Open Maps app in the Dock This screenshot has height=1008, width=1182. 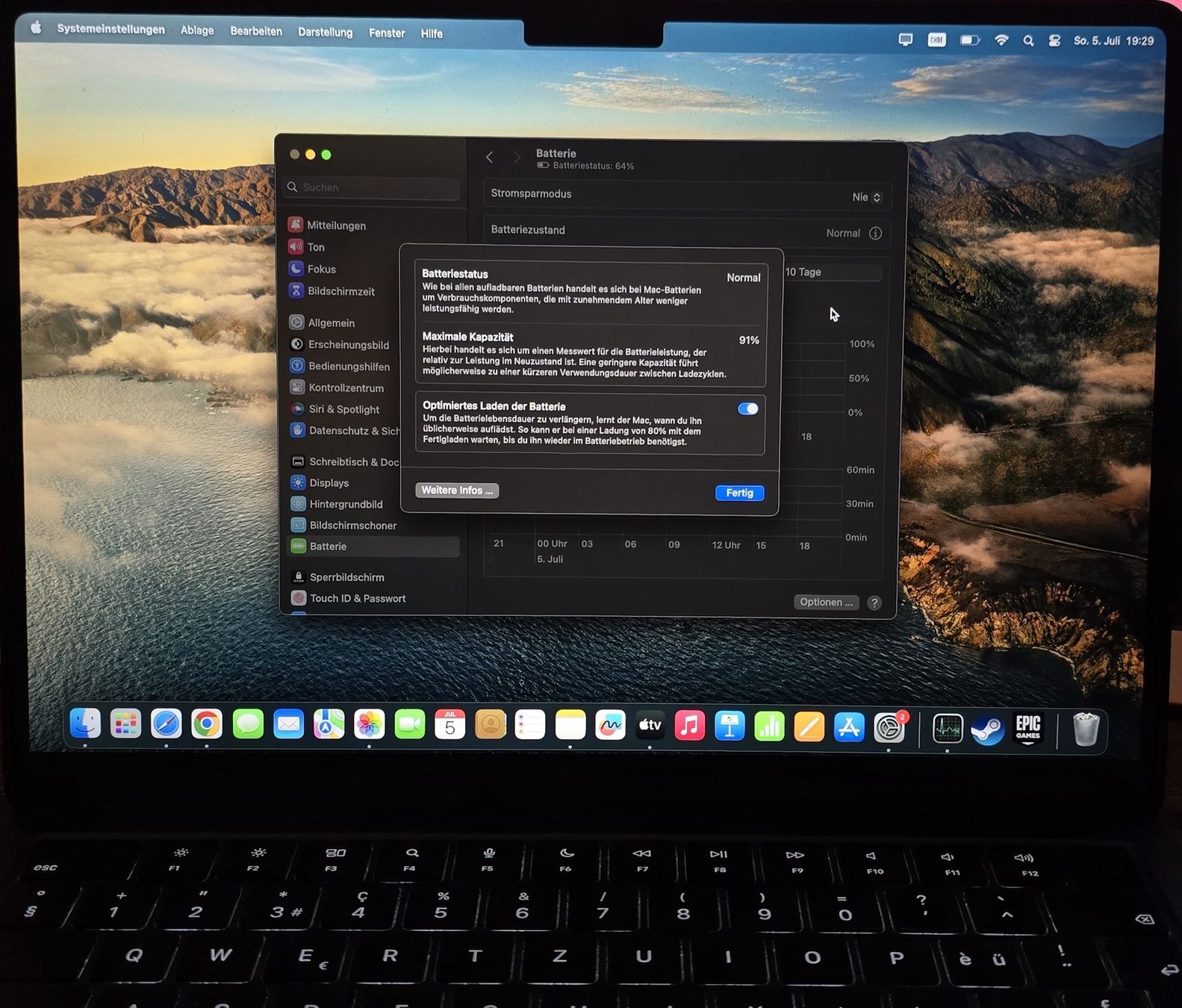[329, 724]
